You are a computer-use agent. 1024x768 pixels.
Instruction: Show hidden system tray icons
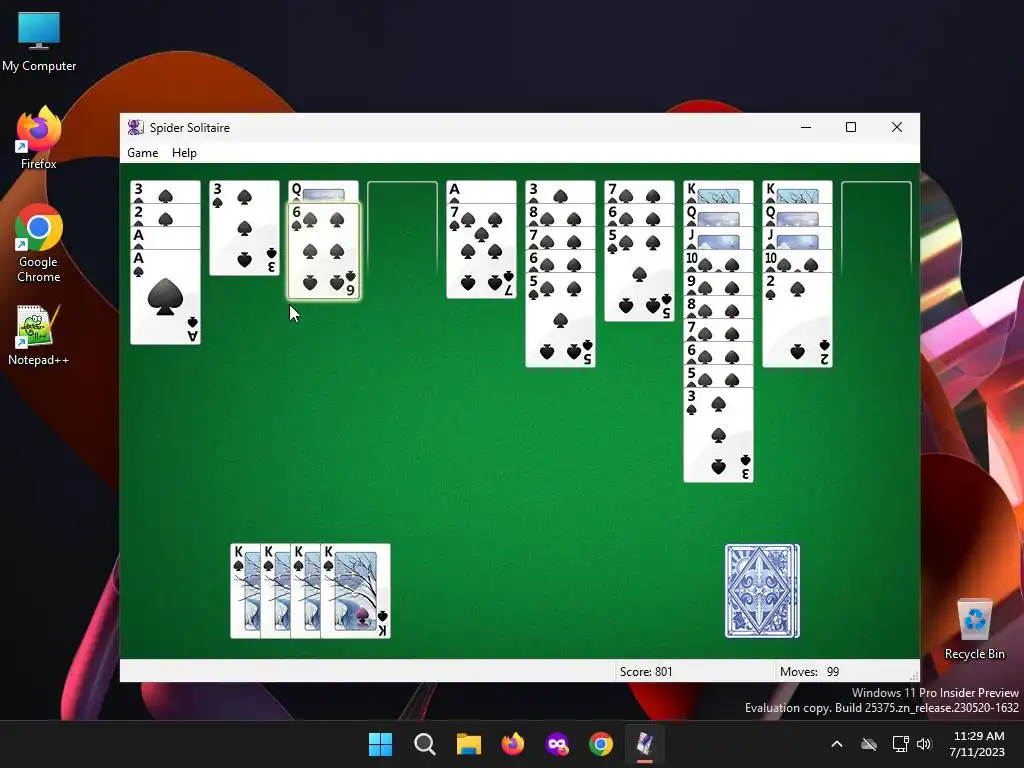point(837,744)
